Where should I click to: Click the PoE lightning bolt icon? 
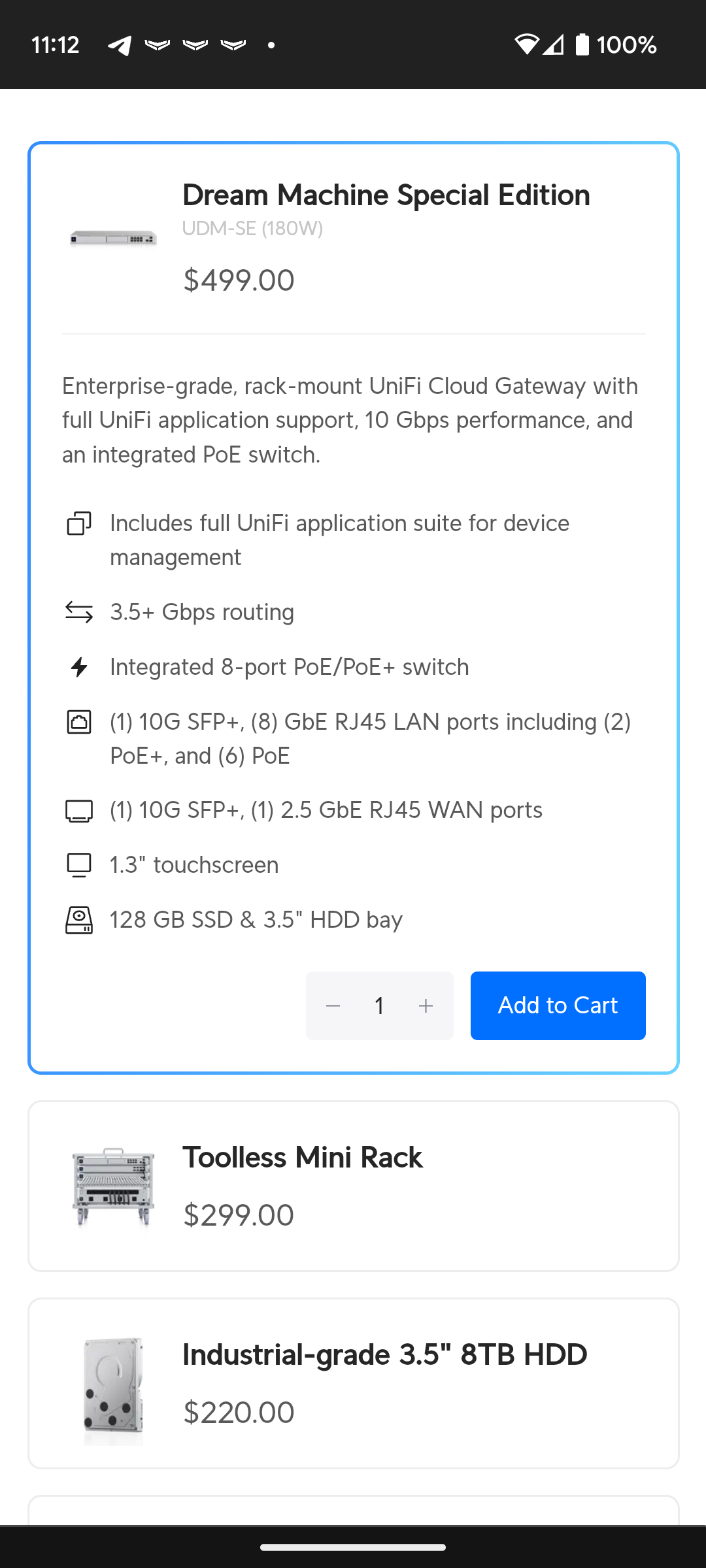click(x=79, y=667)
